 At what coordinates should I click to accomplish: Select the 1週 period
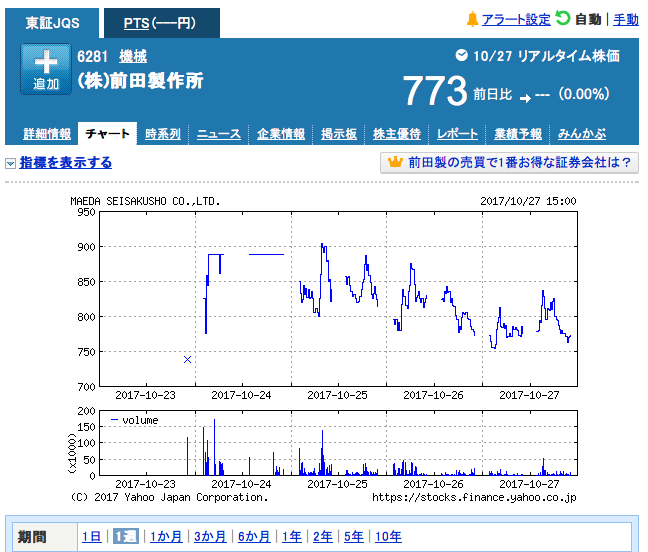126,536
